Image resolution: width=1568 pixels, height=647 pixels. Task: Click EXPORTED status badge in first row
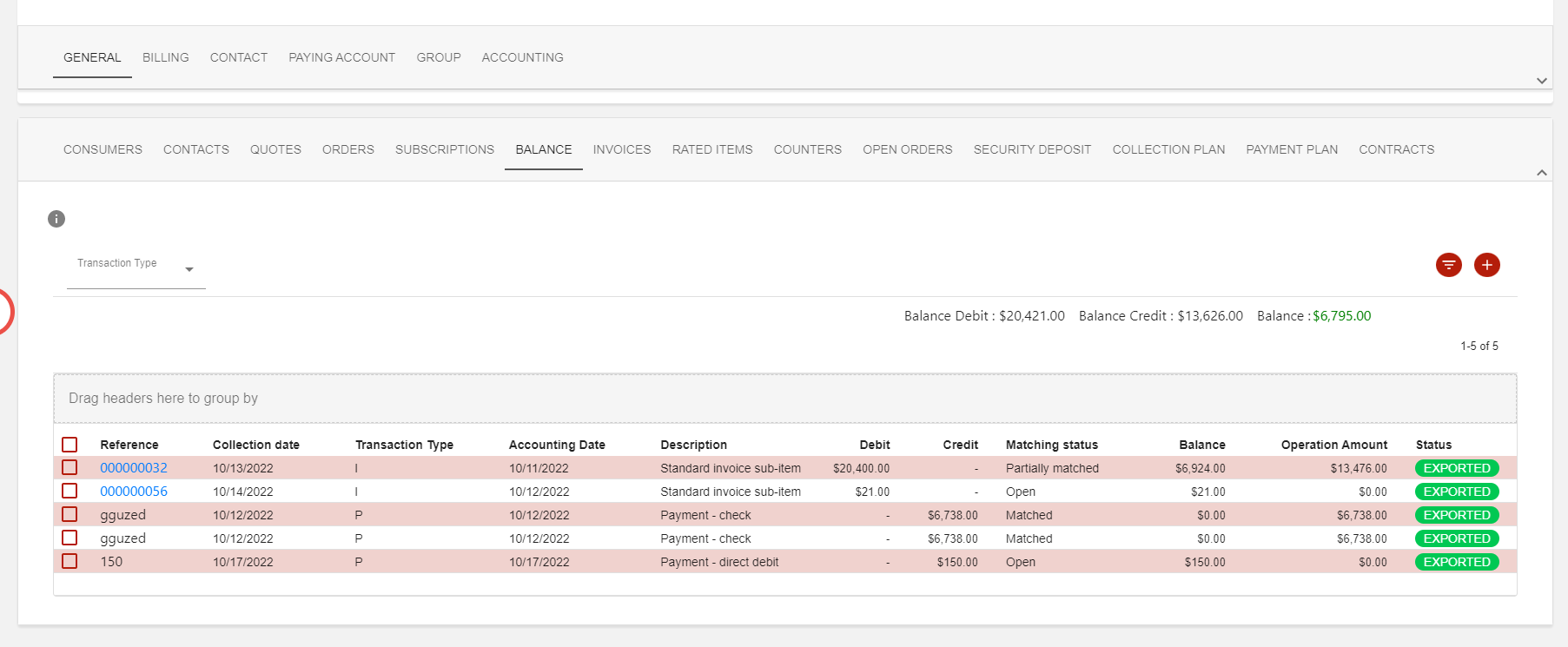point(1456,468)
